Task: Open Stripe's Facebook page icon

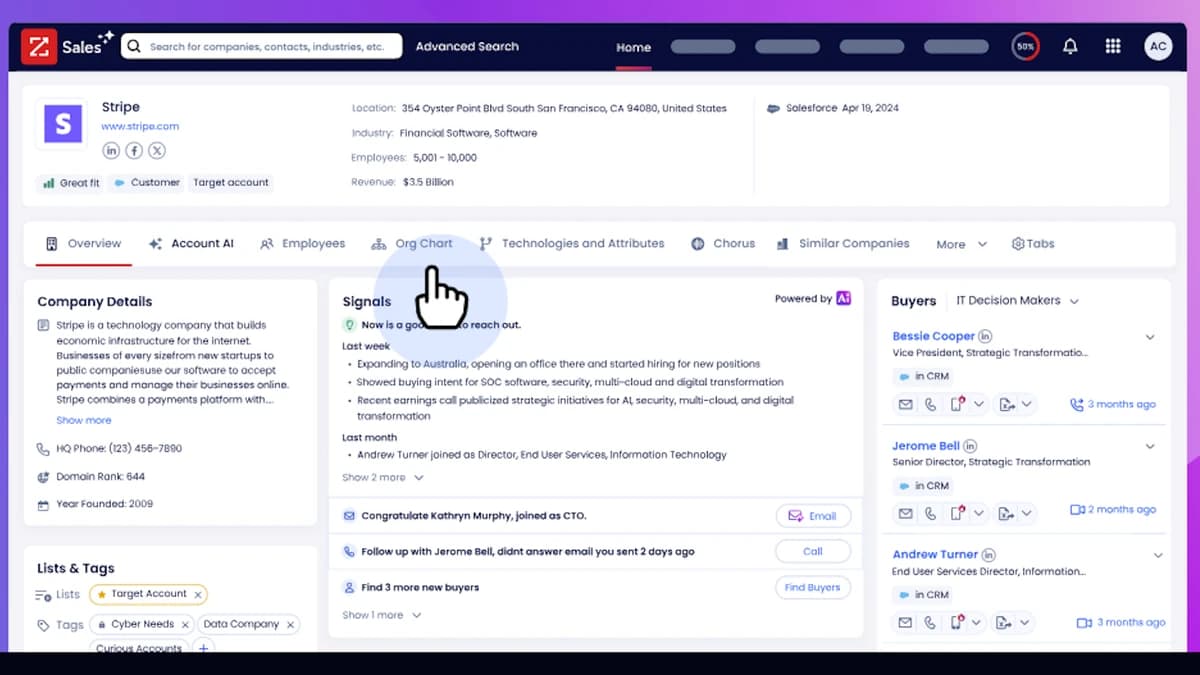Action: coord(134,150)
